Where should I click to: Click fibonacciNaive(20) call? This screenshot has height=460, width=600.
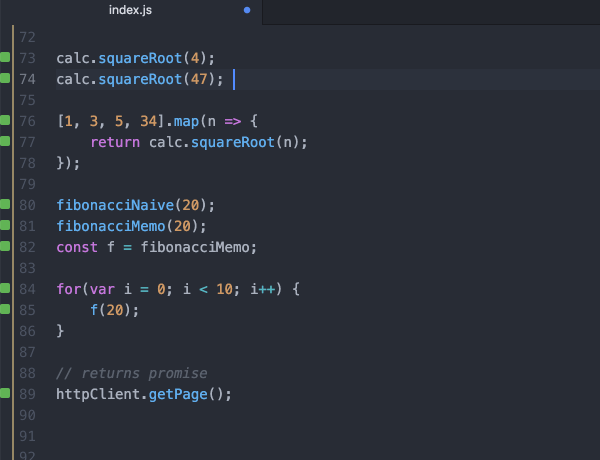click(x=135, y=205)
